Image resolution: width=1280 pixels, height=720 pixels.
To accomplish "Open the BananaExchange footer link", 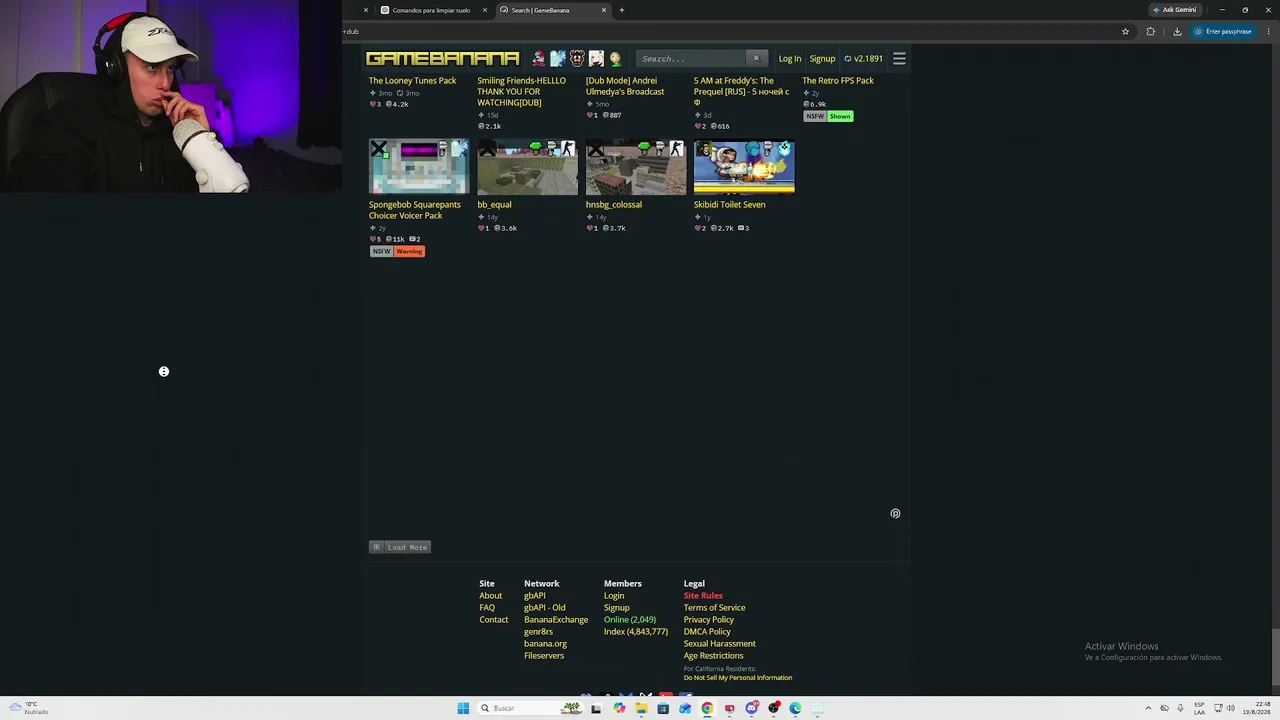I will pyautogui.click(x=556, y=620).
